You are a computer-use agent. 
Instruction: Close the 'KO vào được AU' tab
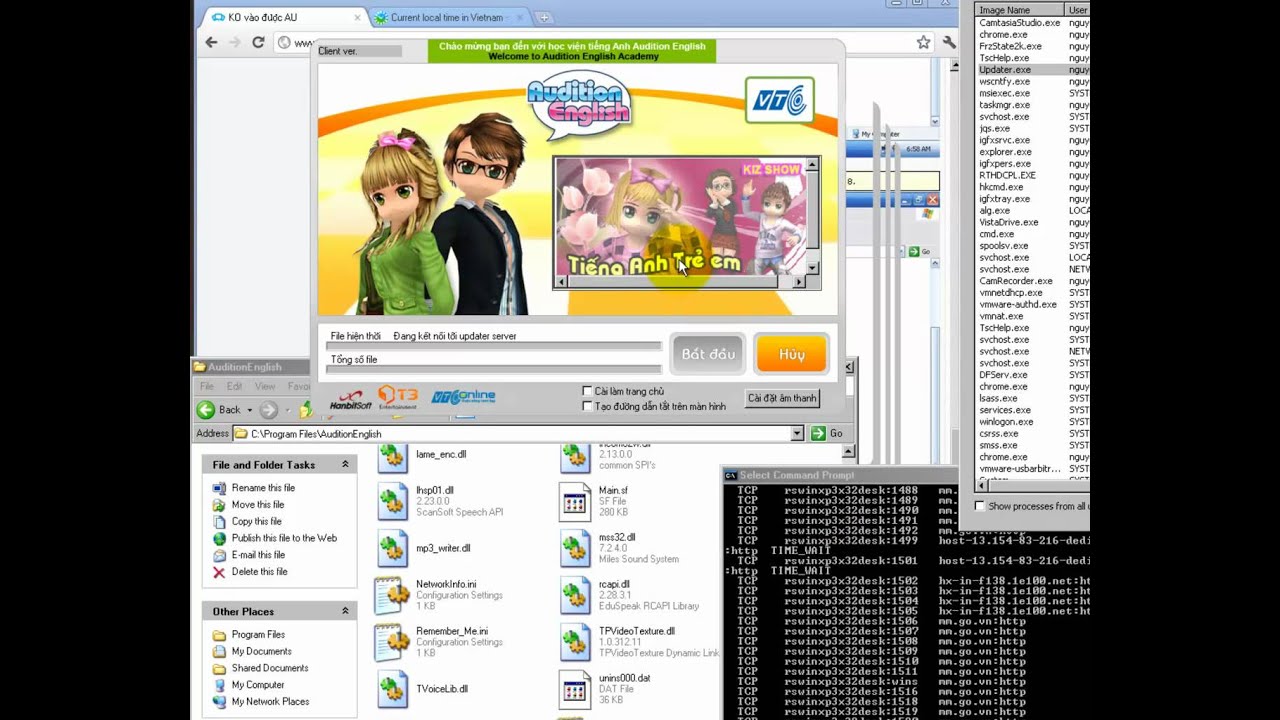click(357, 18)
